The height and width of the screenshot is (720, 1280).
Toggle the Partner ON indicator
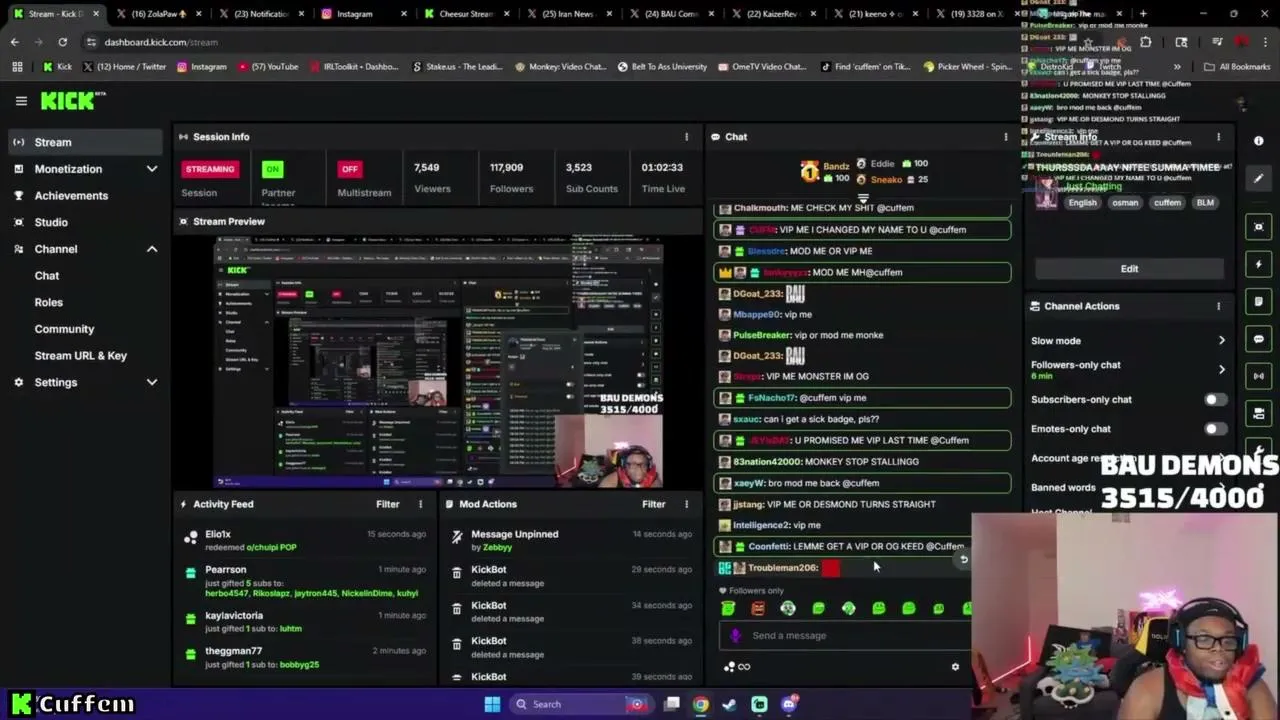272,169
